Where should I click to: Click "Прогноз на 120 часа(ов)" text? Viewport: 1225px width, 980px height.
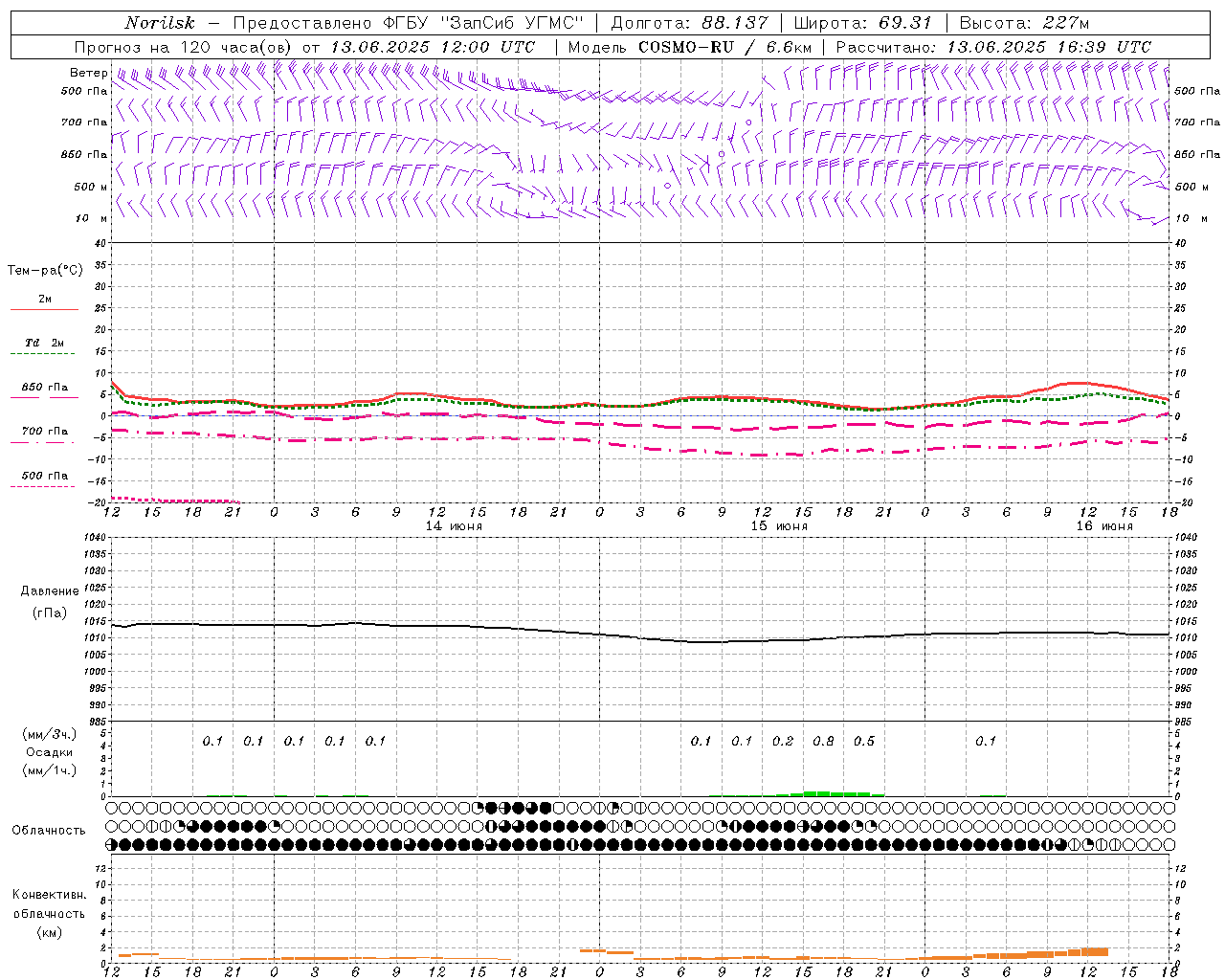coord(185,47)
